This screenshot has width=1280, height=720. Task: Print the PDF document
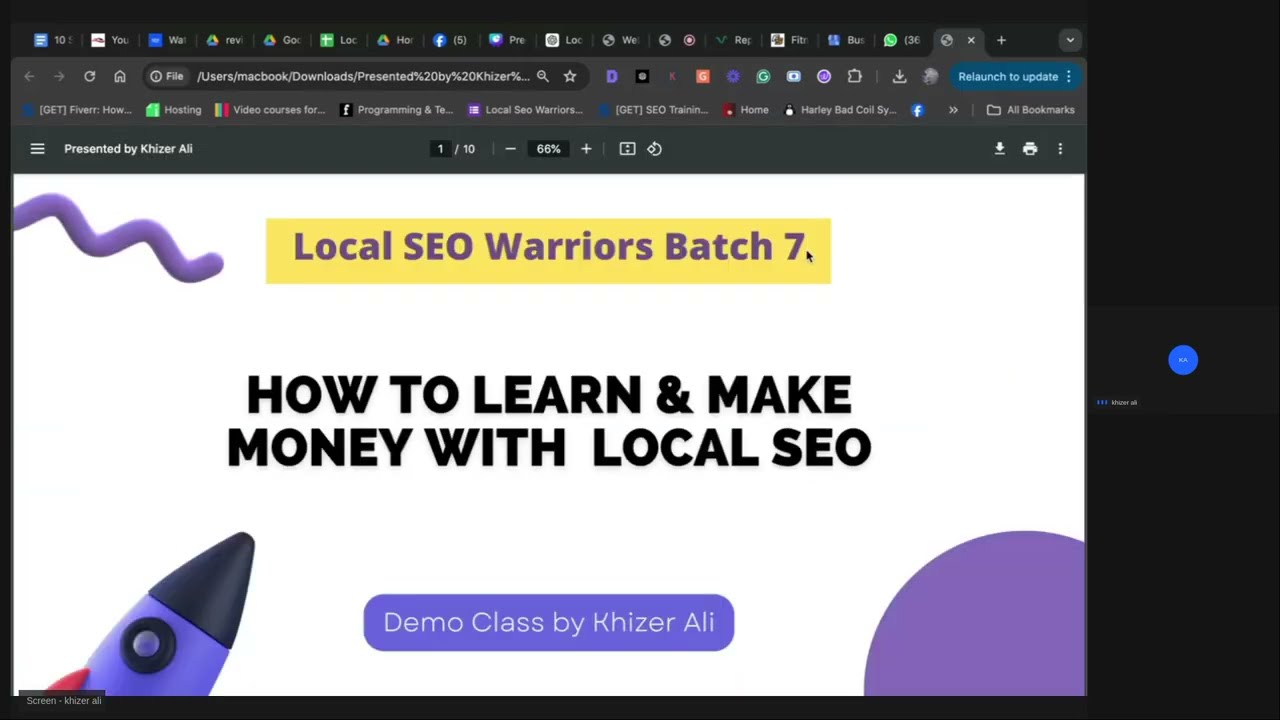point(1030,149)
